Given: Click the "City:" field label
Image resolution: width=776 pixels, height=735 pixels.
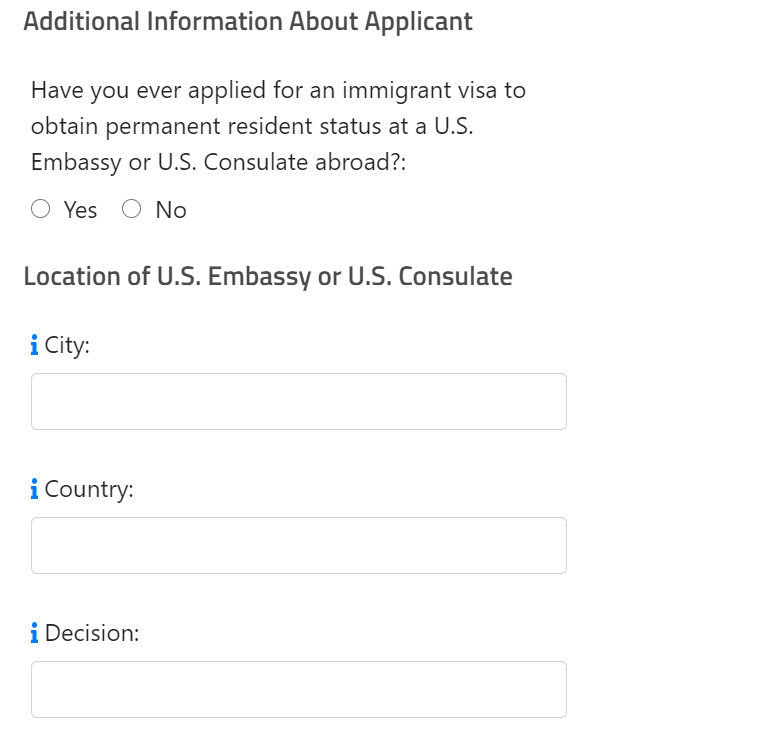Looking at the screenshot, I should pyautogui.click(x=67, y=345).
